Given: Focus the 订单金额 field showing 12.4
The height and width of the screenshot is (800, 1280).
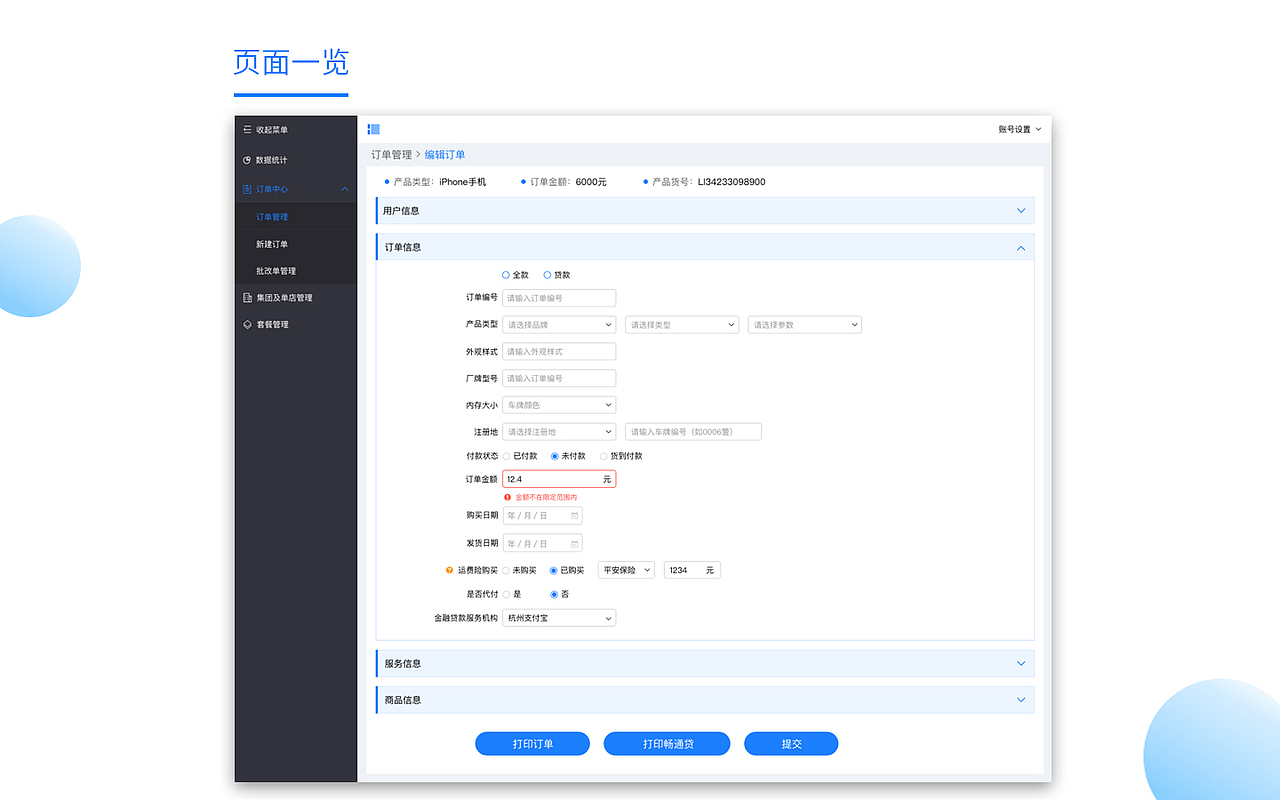Looking at the screenshot, I should point(559,479).
